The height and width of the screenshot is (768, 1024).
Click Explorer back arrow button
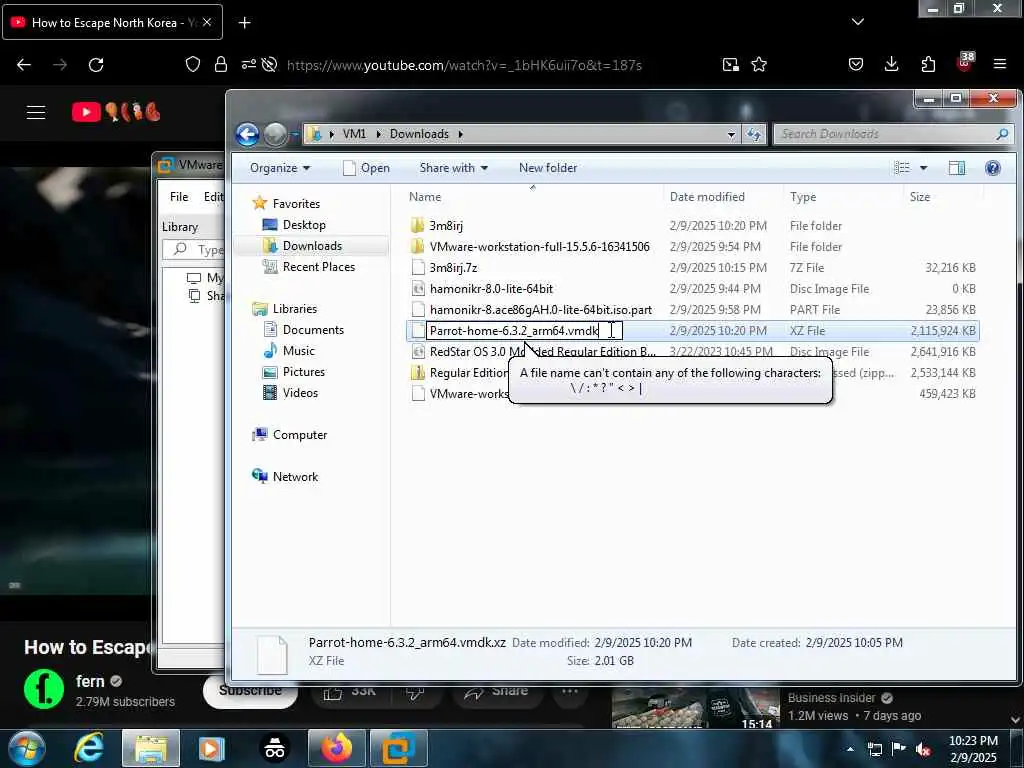click(248, 135)
